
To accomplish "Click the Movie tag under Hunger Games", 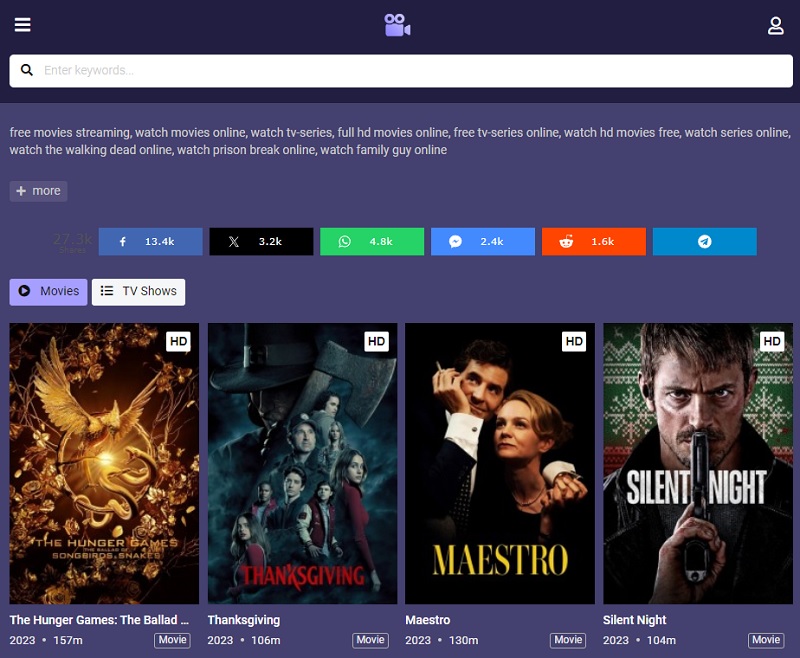I will coord(172,640).
